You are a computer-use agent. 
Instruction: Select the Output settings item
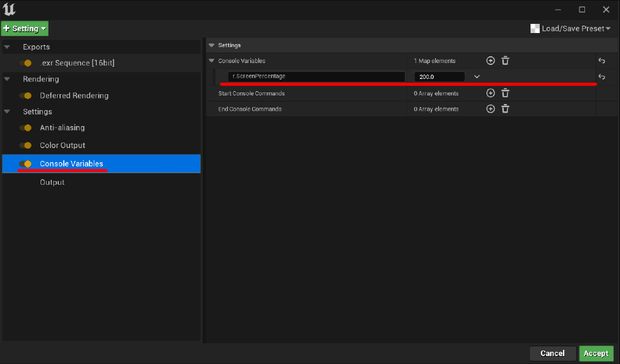(x=52, y=182)
